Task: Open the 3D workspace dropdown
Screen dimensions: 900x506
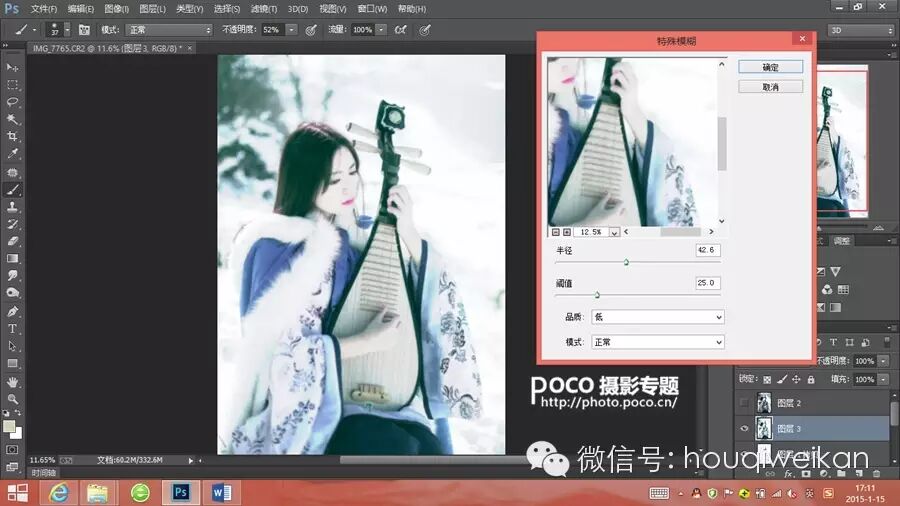Action: tap(861, 30)
